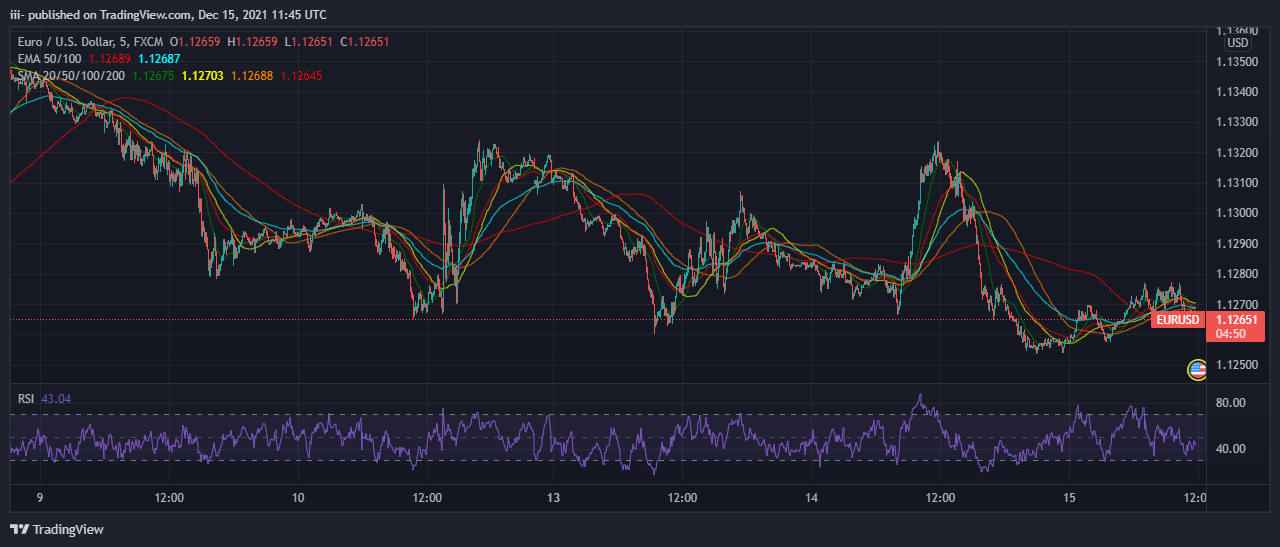
Task: Click the 1.13000 price scale label
Action: (x=1236, y=213)
